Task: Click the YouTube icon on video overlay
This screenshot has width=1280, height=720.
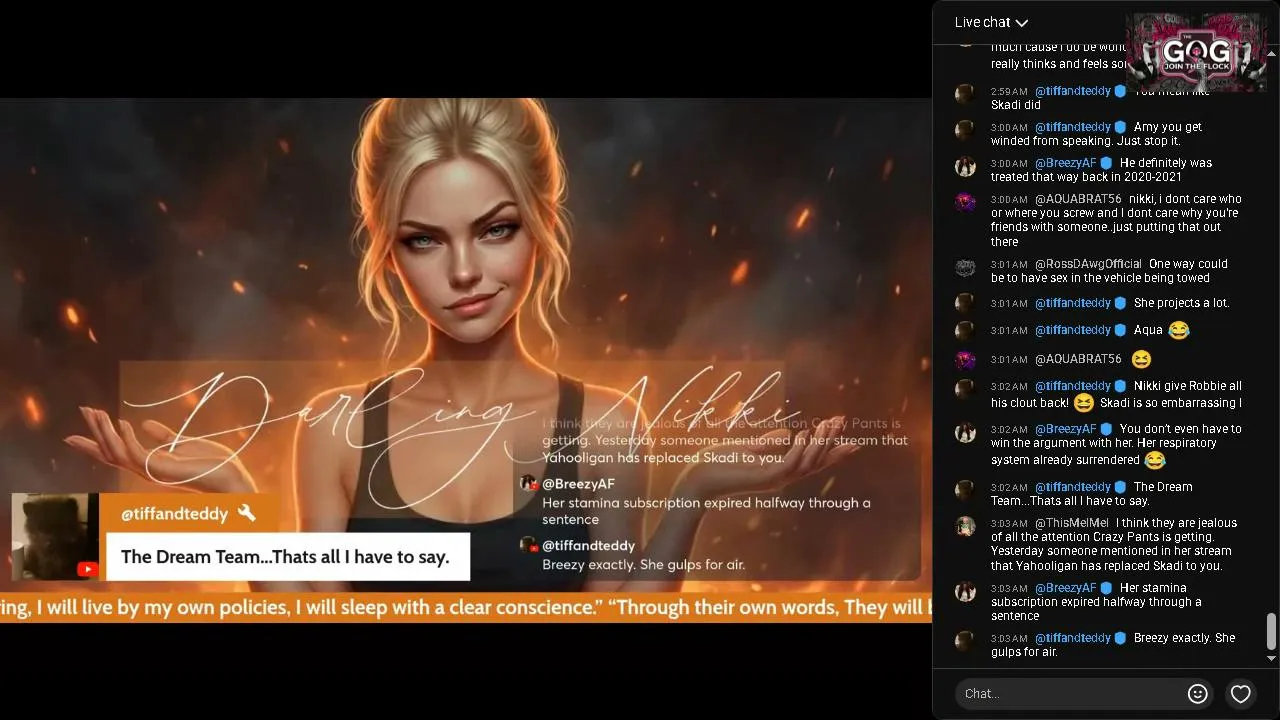Action: tap(88, 569)
